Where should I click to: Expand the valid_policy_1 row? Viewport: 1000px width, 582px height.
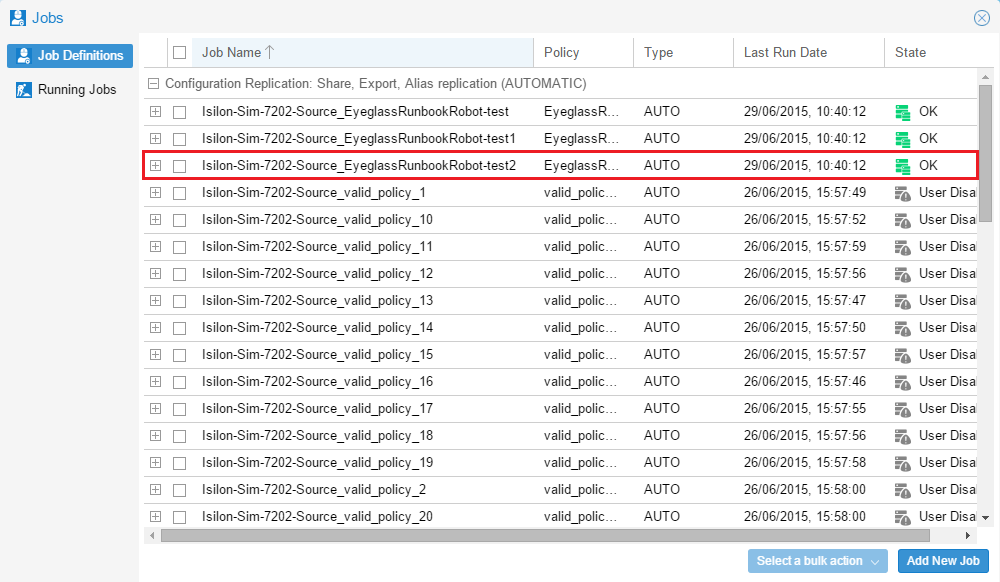point(156,193)
